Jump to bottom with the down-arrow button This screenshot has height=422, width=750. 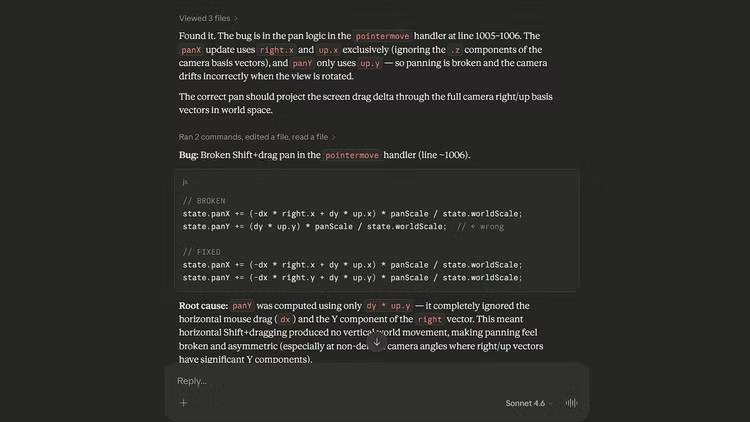[x=376, y=342]
